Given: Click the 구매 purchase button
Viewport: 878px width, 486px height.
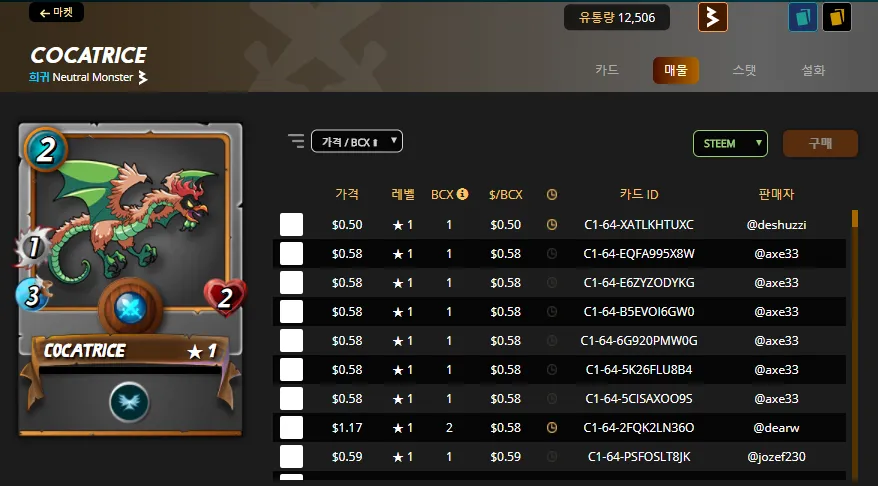Looking at the screenshot, I should tap(820, 143).
